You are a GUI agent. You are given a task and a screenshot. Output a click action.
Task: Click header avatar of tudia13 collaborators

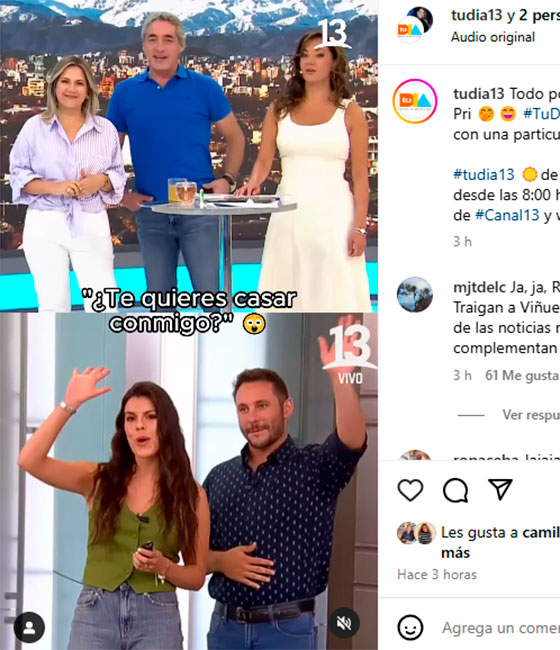pos(415,25)
